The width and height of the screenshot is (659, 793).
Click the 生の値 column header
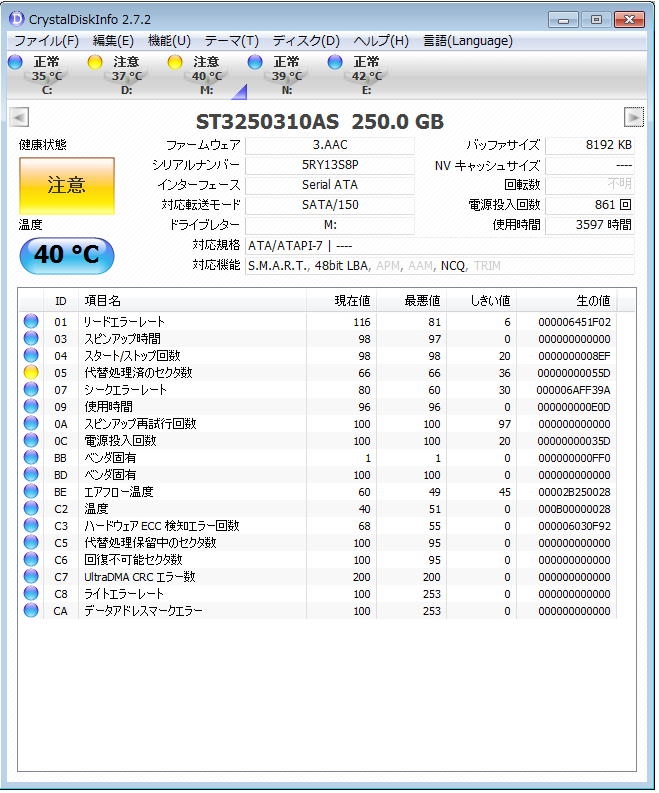tap(566, 301)
